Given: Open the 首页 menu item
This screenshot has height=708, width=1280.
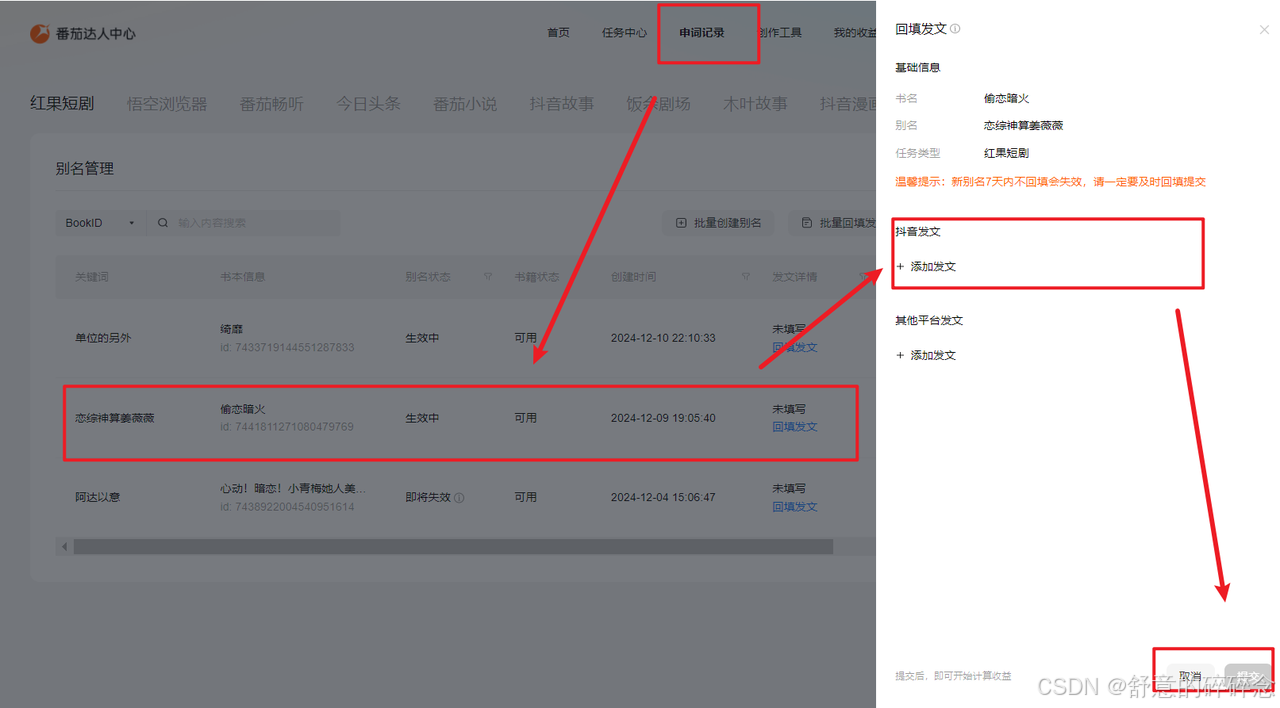Looking at the screenshot, I should 558,33.
